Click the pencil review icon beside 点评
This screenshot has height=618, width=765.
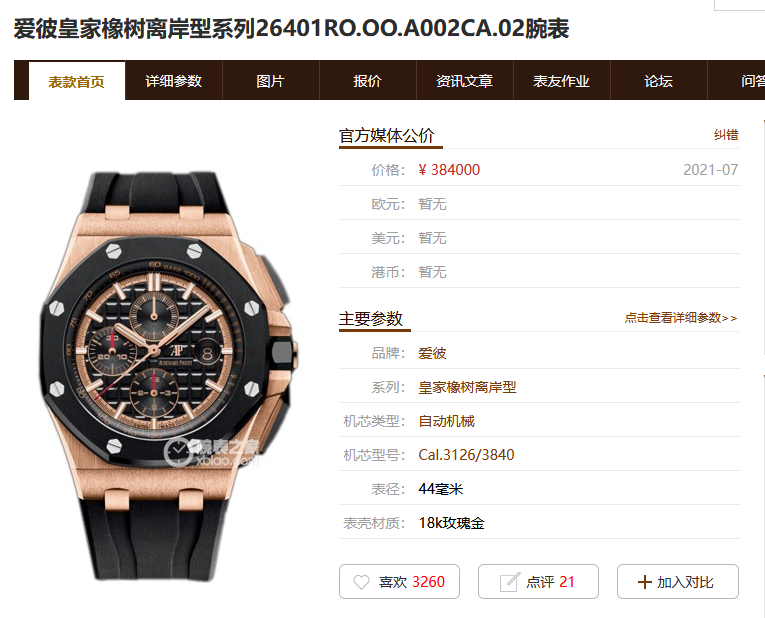(x=510, y=582)
